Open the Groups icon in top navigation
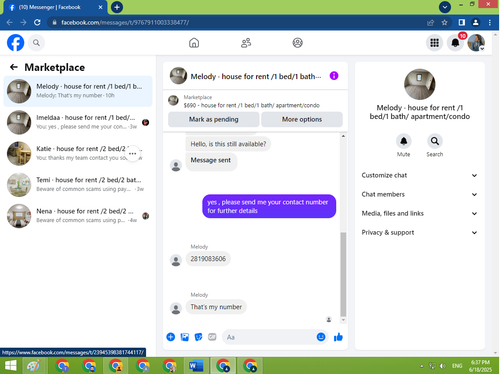500x374 pixels. click(x=297, y=43)
